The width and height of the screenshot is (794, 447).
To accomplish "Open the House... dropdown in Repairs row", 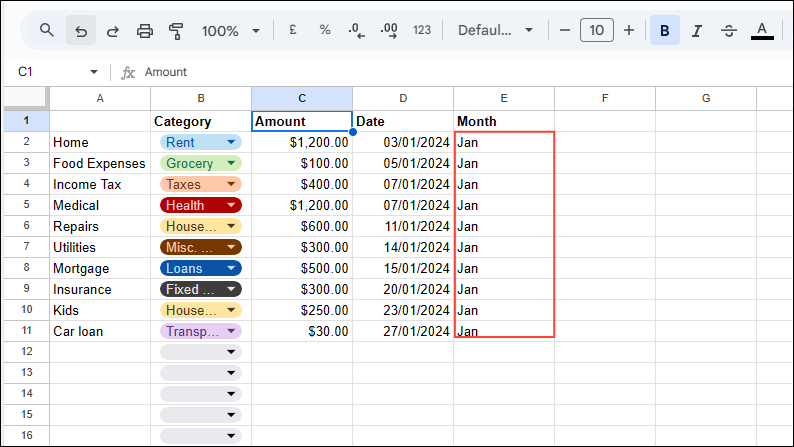I will pyautogui.click(x=231, y=226).
